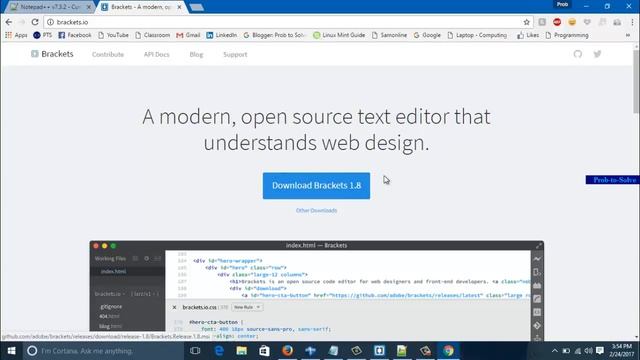The width and height of the screenshot is (640, 360).
Task: Open the Classroom bookmark
Action: [152, 35]
